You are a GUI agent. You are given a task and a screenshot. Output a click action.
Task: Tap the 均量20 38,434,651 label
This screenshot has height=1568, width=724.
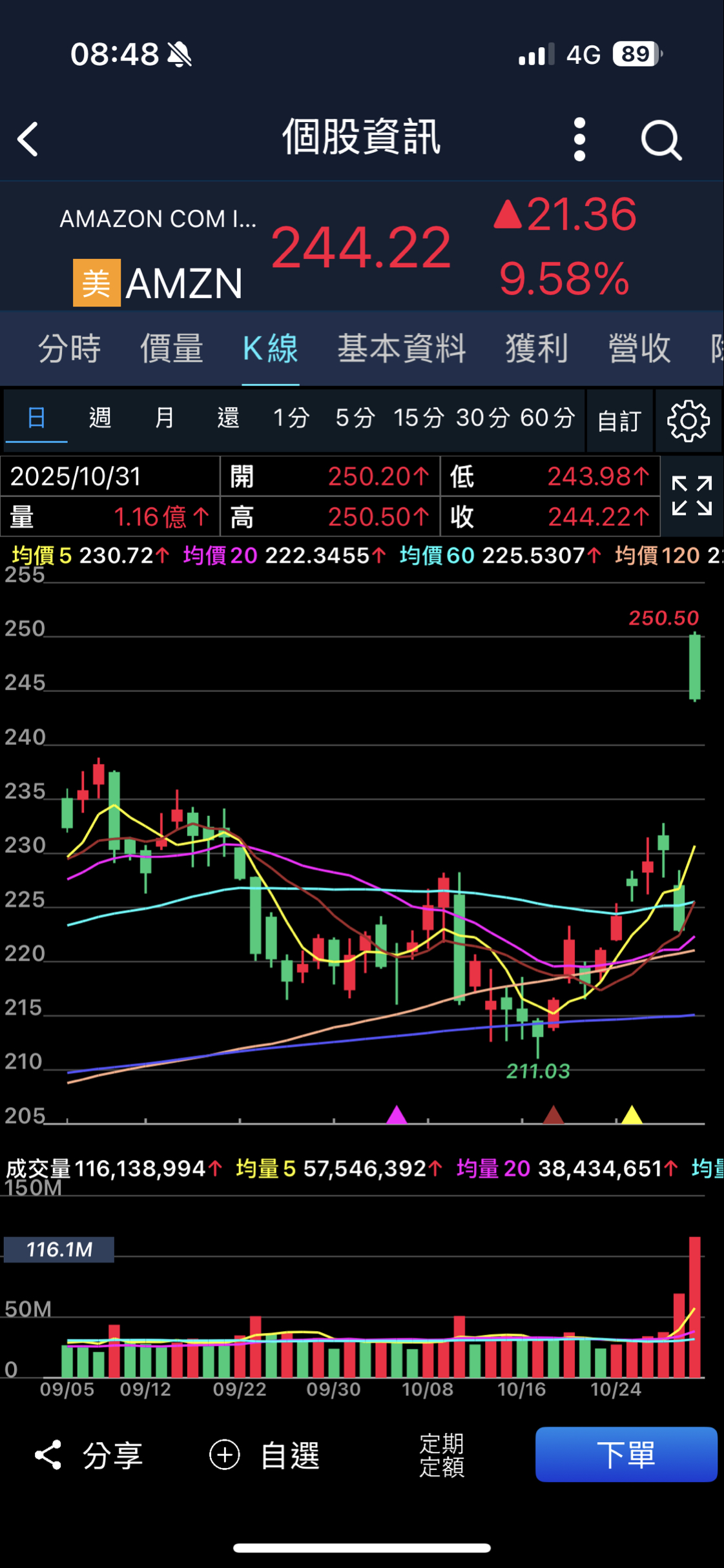click(568, 1168)
